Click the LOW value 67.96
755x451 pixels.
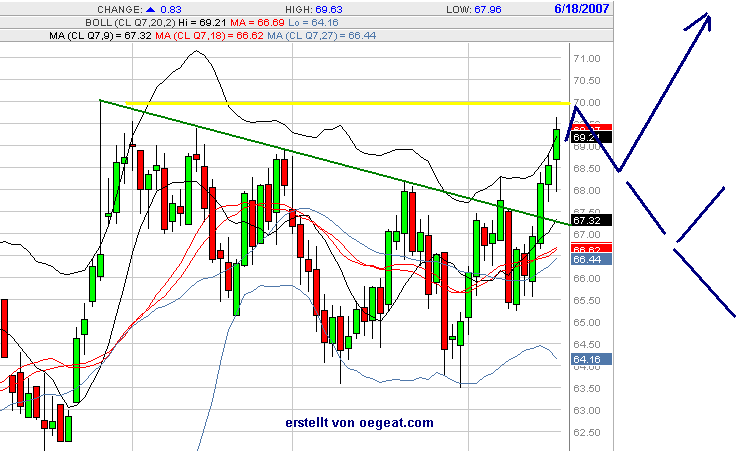tap(488, 10)
